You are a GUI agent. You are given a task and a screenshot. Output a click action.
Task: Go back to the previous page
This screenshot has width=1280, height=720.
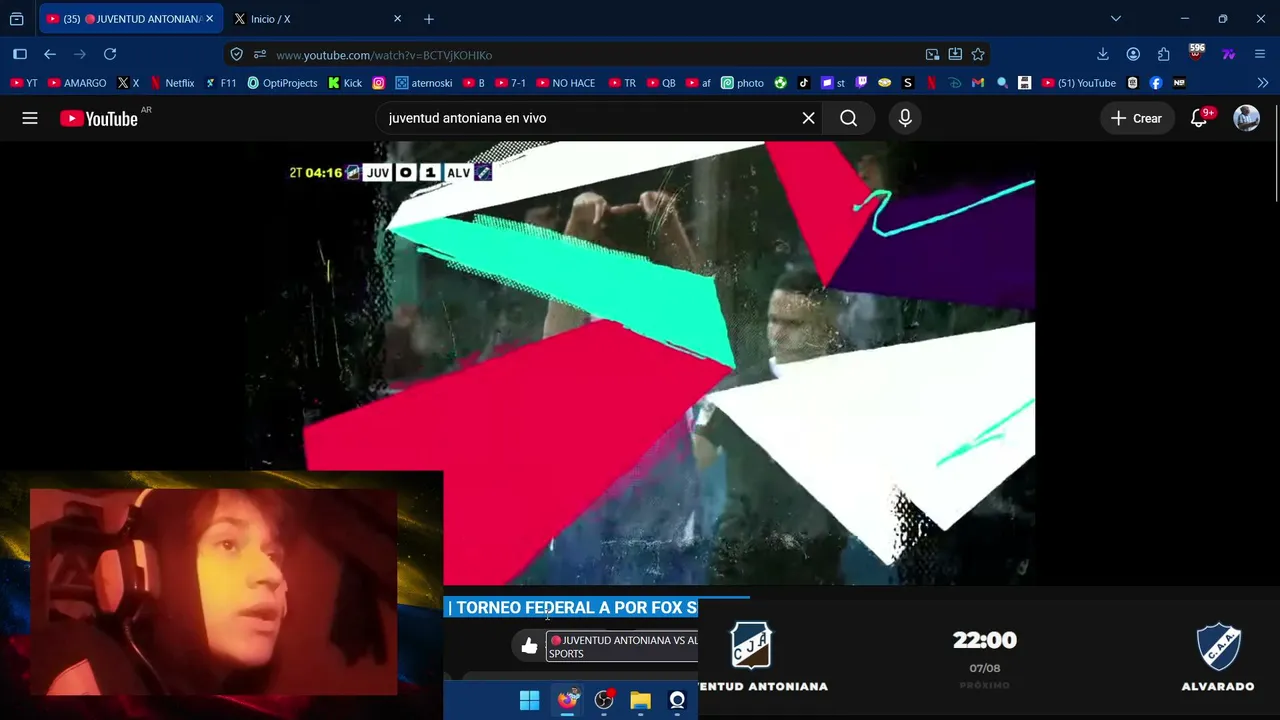(50, 54)
